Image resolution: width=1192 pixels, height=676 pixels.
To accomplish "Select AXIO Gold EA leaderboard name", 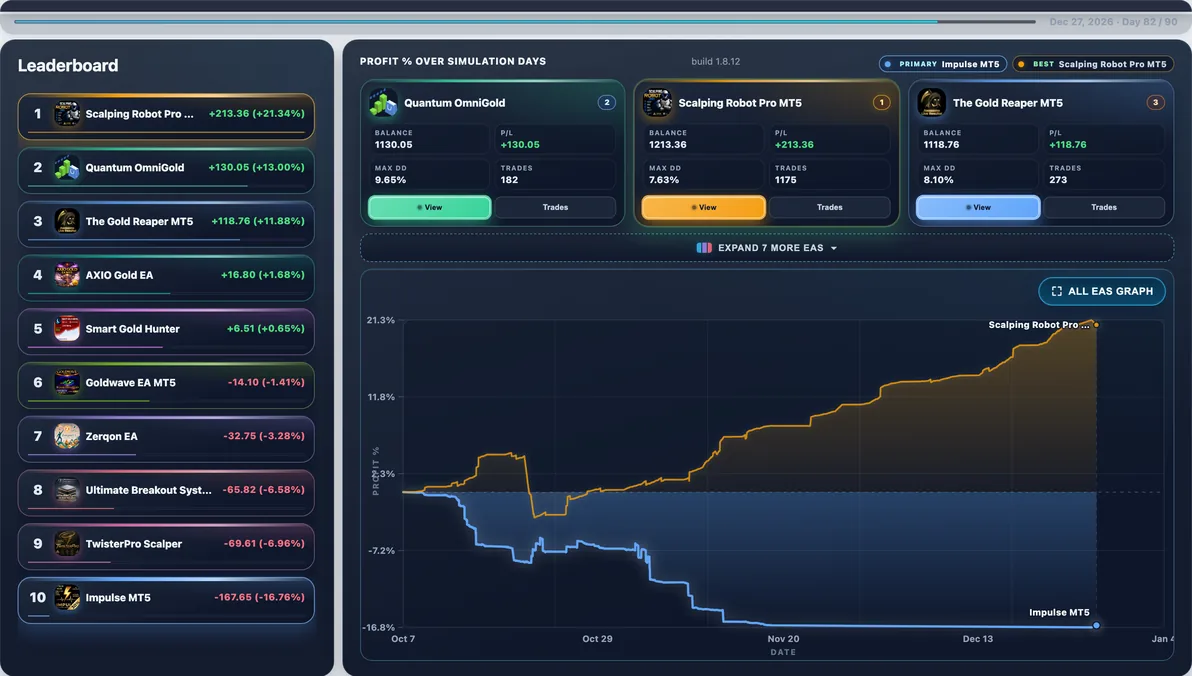I will tap(119, 275).
